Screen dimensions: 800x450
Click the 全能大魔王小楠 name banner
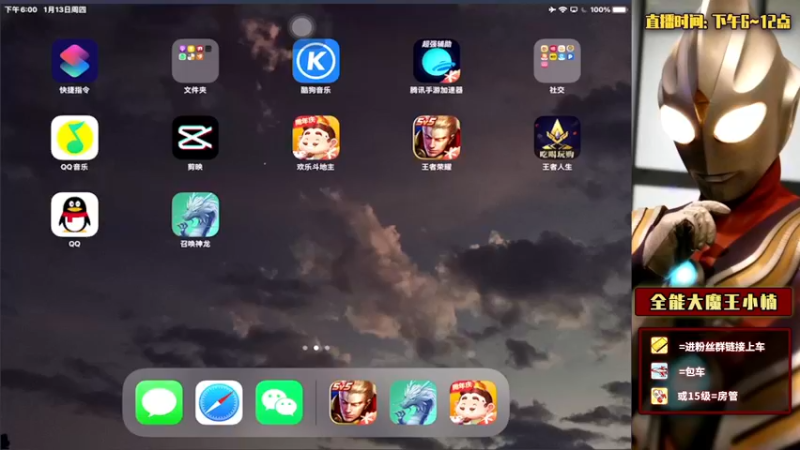pos(713,302)
